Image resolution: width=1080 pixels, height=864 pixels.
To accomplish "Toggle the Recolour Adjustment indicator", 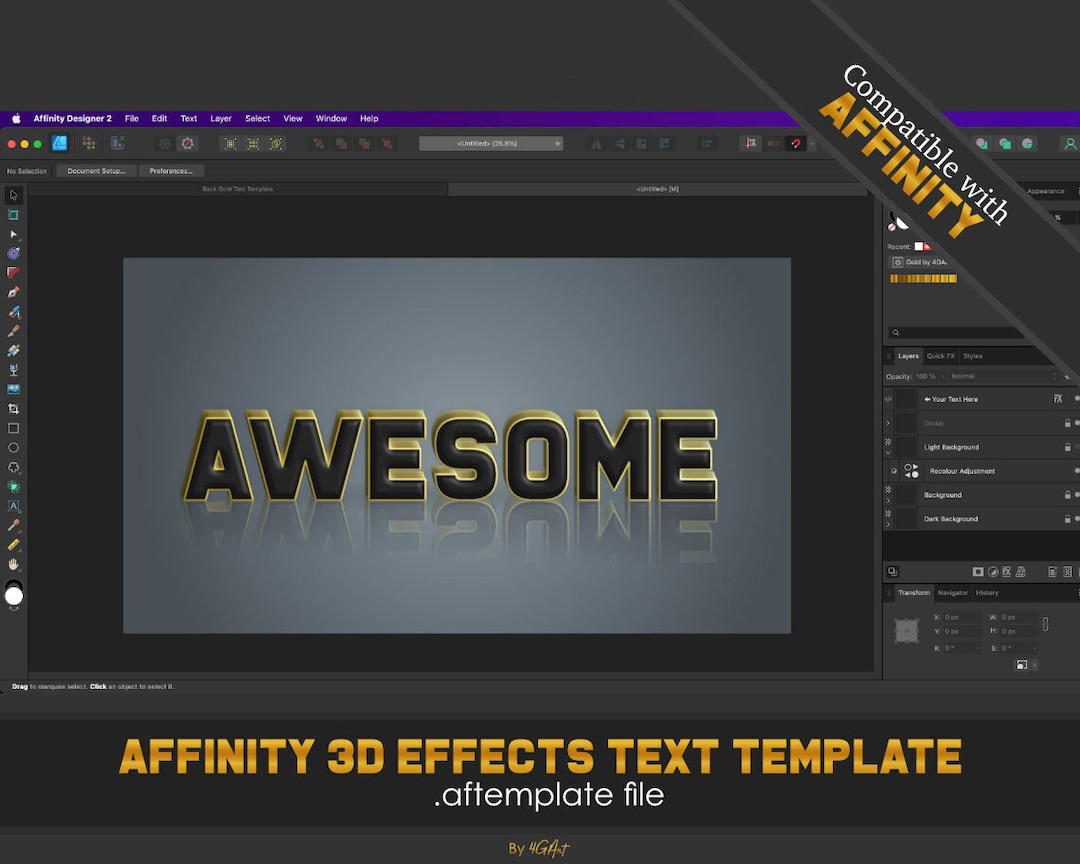I will point(894,470).
